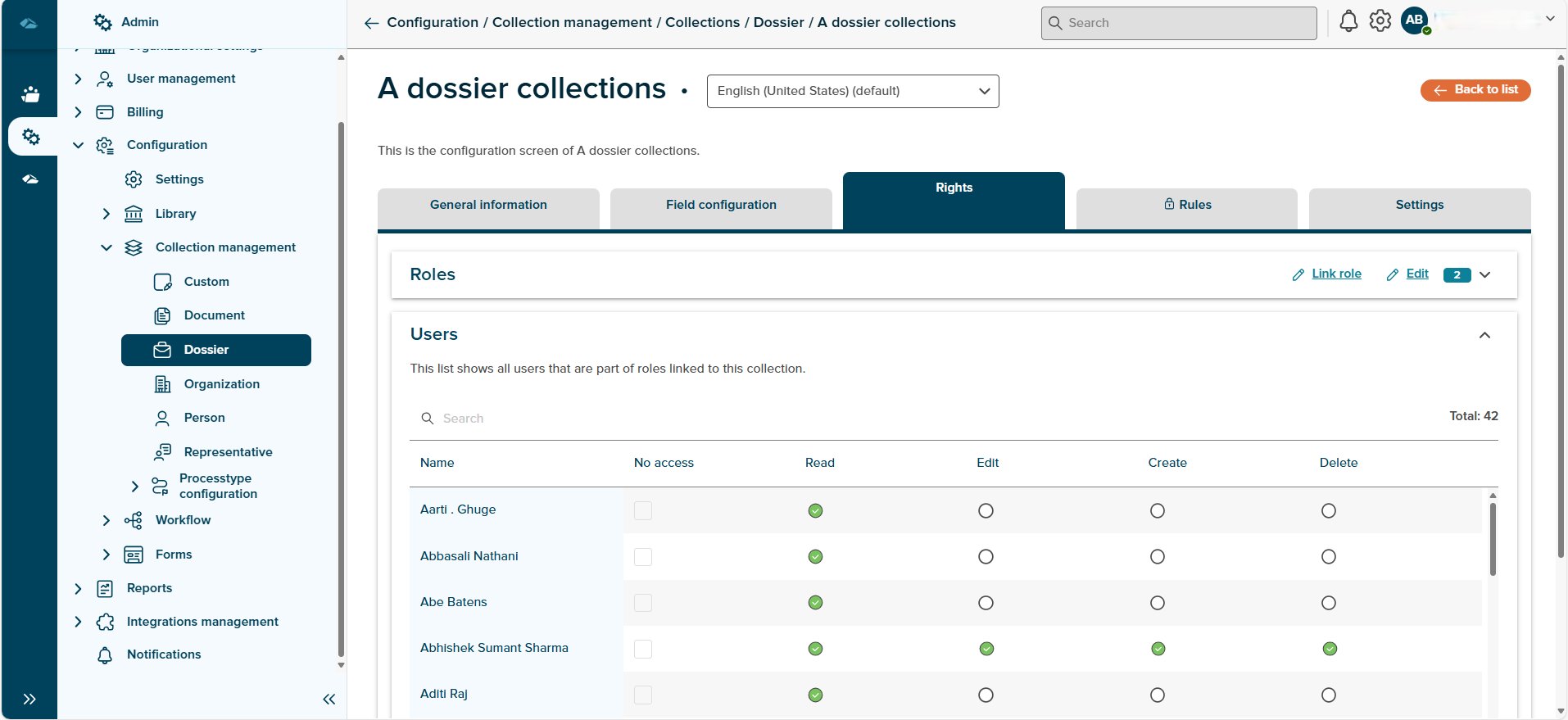Viewport: 1568px width, 720px height.
Task: Collapse the Users section
Action: tap(1484, 335)
